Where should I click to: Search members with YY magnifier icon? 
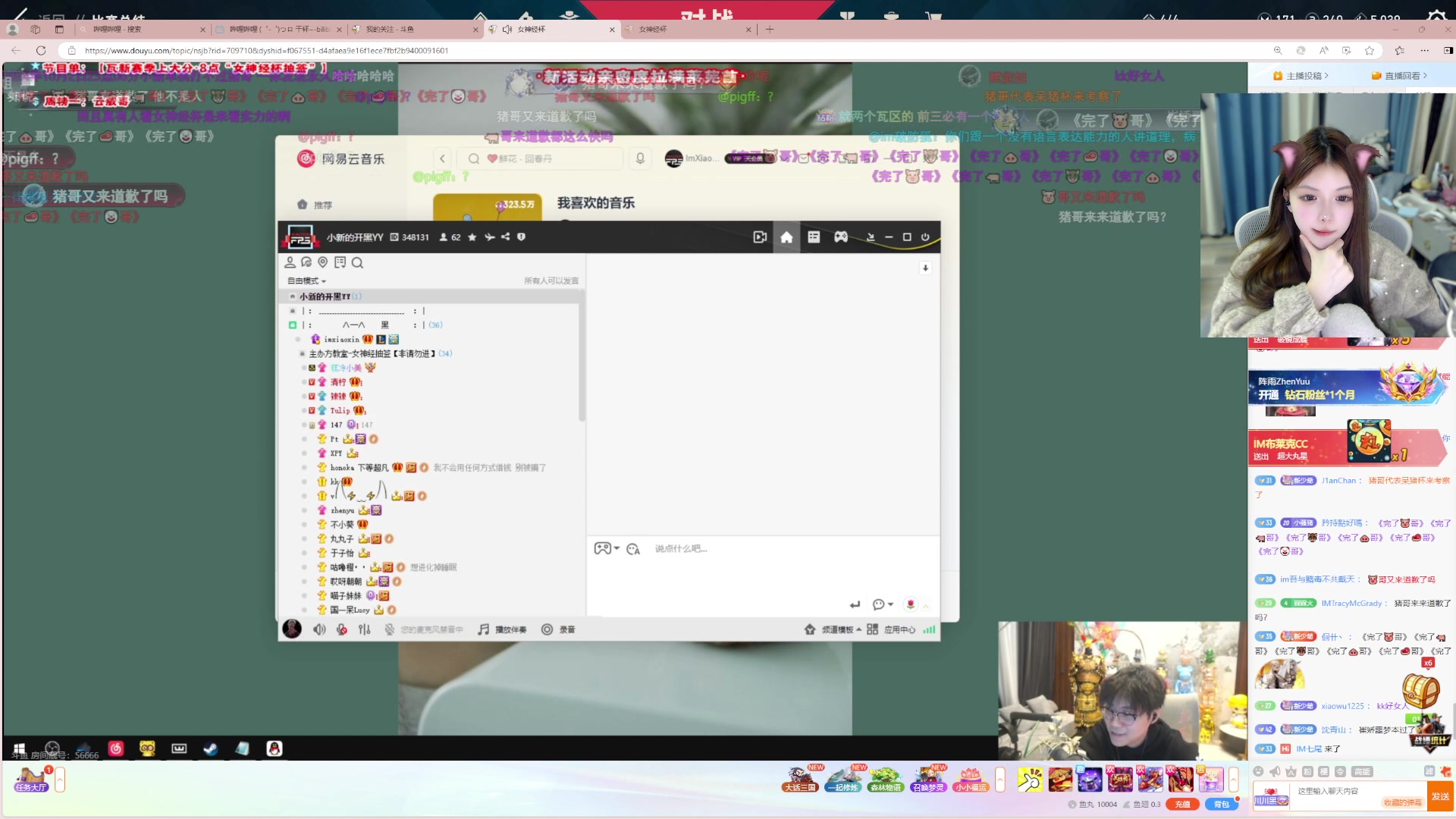357,262
